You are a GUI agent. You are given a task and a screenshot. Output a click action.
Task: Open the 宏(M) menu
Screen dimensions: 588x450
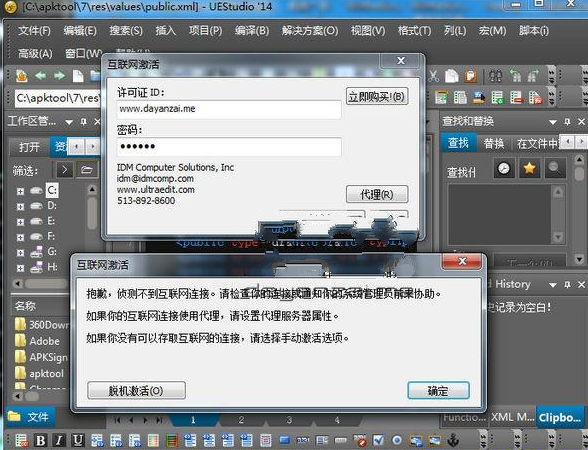(x=492, y=31)
